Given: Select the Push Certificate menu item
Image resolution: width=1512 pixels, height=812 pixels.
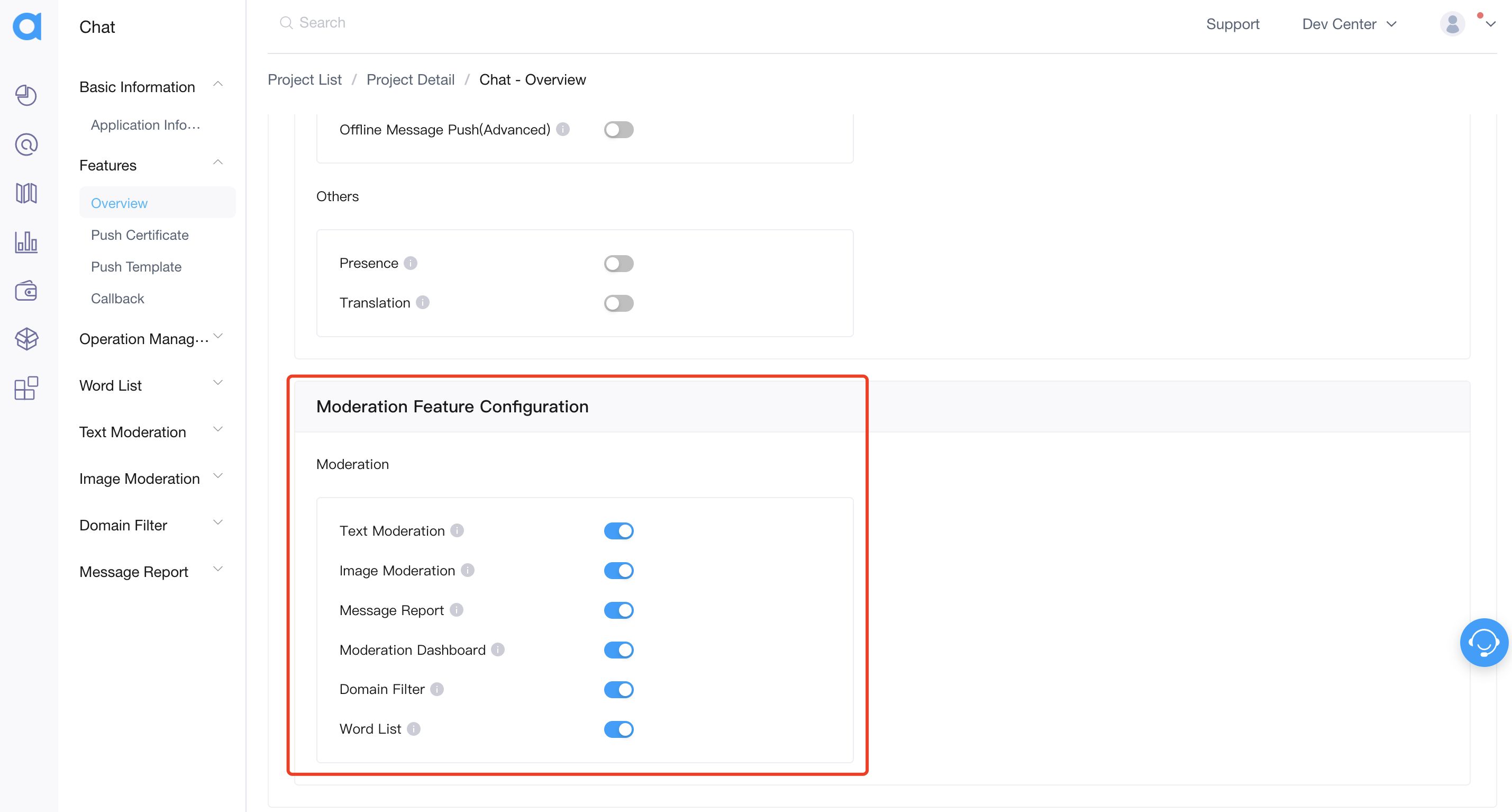Looking at the screenshot, I should [140, 235].
